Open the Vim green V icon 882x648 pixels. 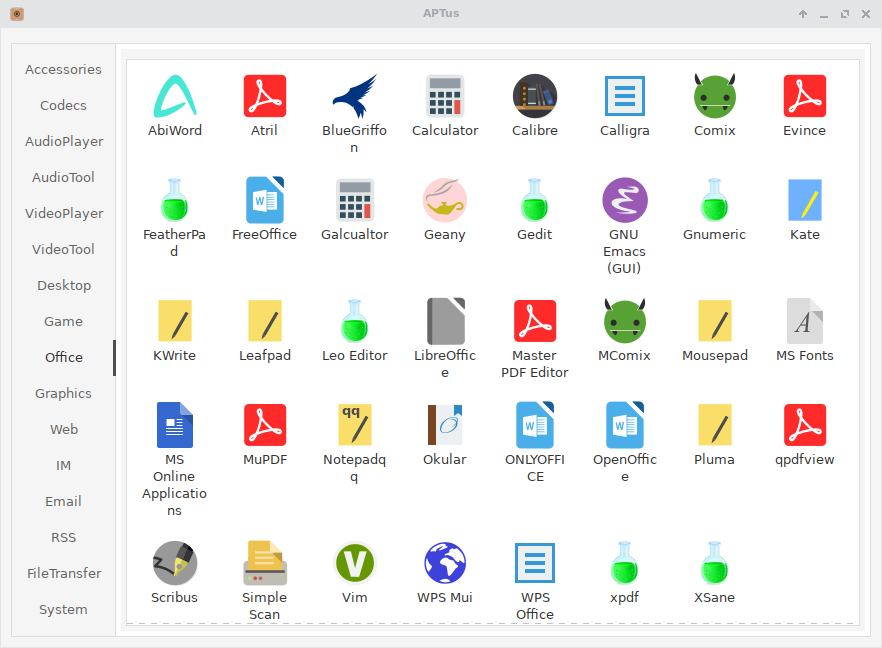click(354, 563)
